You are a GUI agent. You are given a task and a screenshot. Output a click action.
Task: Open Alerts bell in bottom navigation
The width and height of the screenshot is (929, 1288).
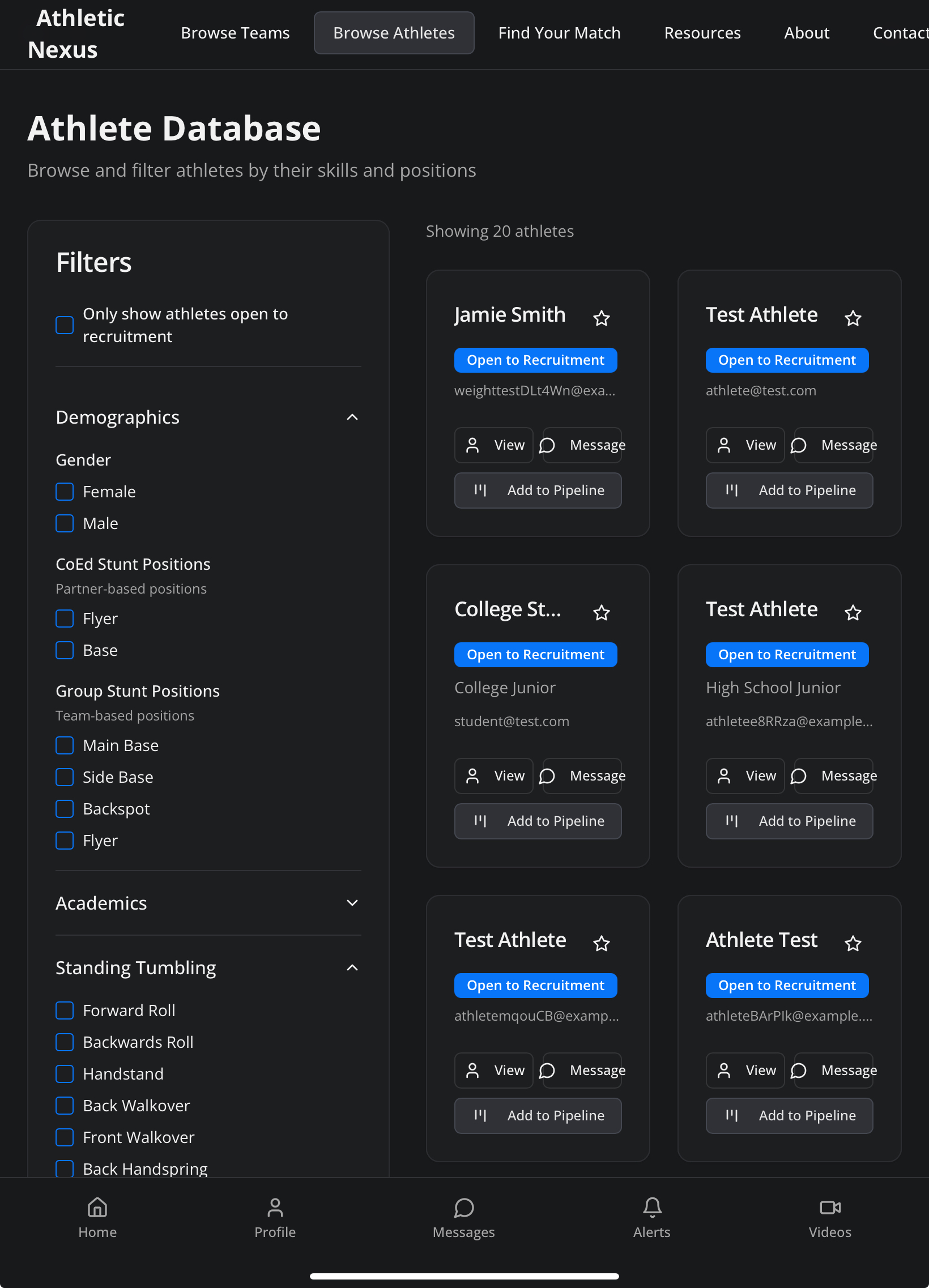652,1218
